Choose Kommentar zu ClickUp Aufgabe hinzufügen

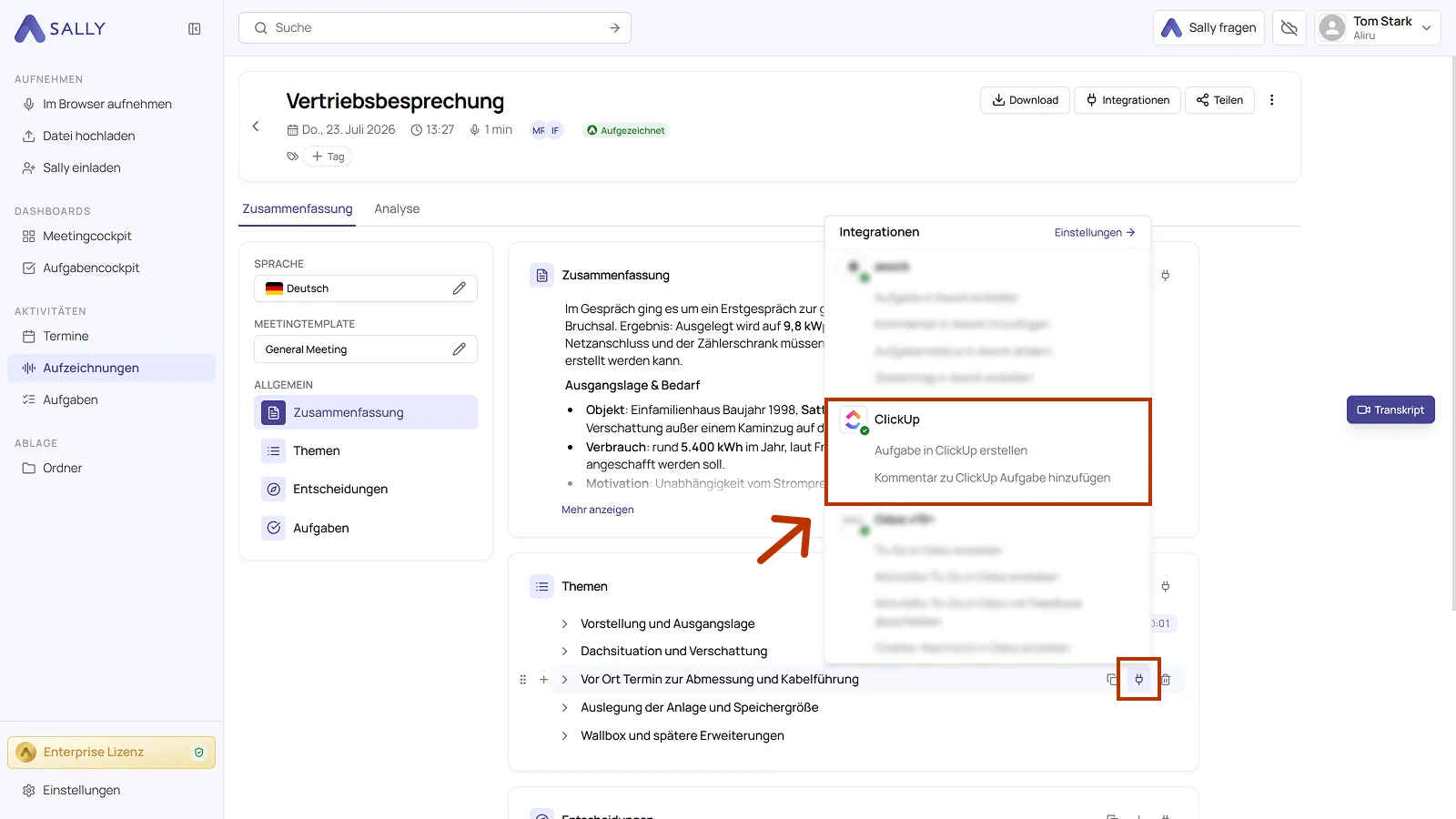coord(992,479)
